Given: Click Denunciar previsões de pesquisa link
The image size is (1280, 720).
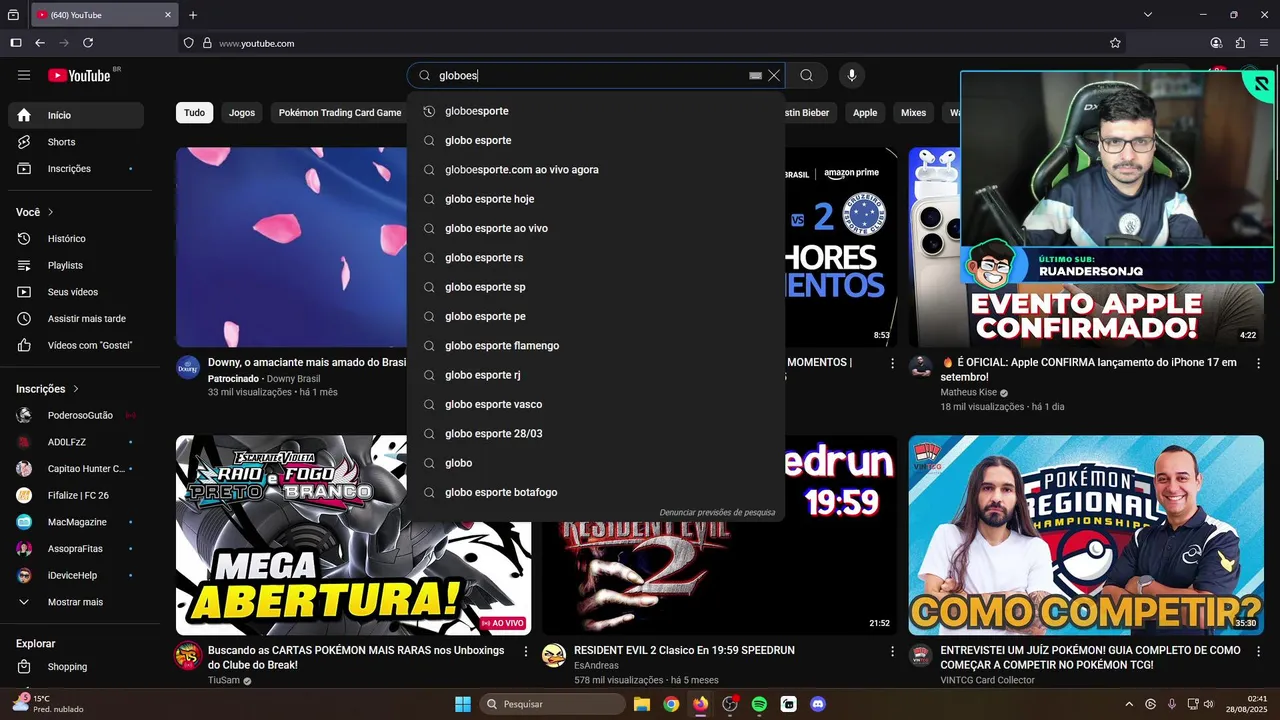Looking at the screenshot, I should pyautogui.click(x=717, y=513).
